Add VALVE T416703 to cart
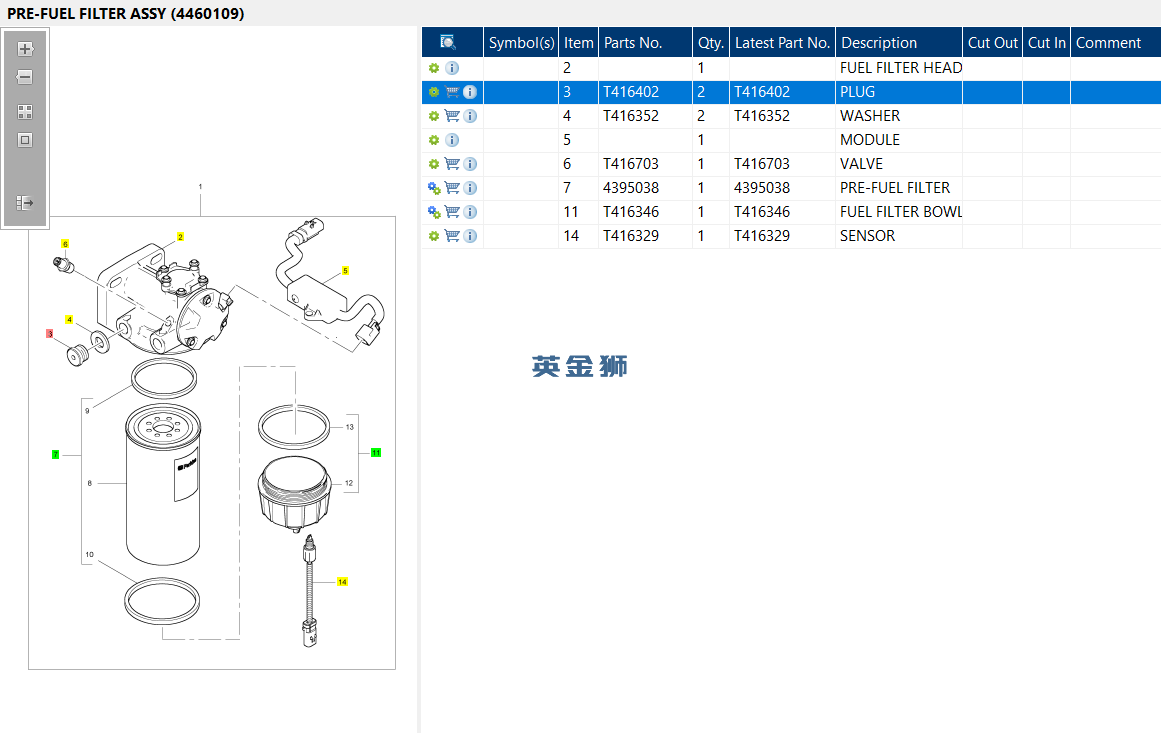The width and height of the screenshot is (1161, 733). point(452,164)
